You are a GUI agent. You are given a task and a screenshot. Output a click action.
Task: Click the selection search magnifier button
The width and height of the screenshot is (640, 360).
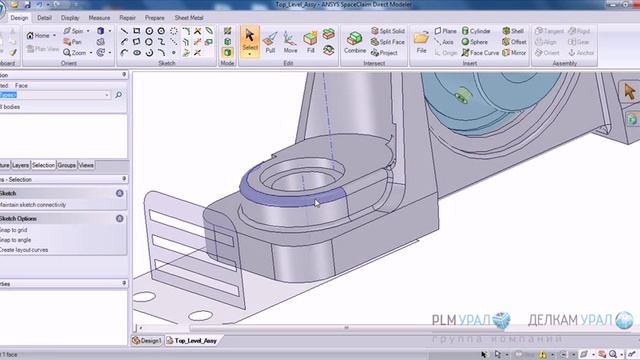pos(118,95)
